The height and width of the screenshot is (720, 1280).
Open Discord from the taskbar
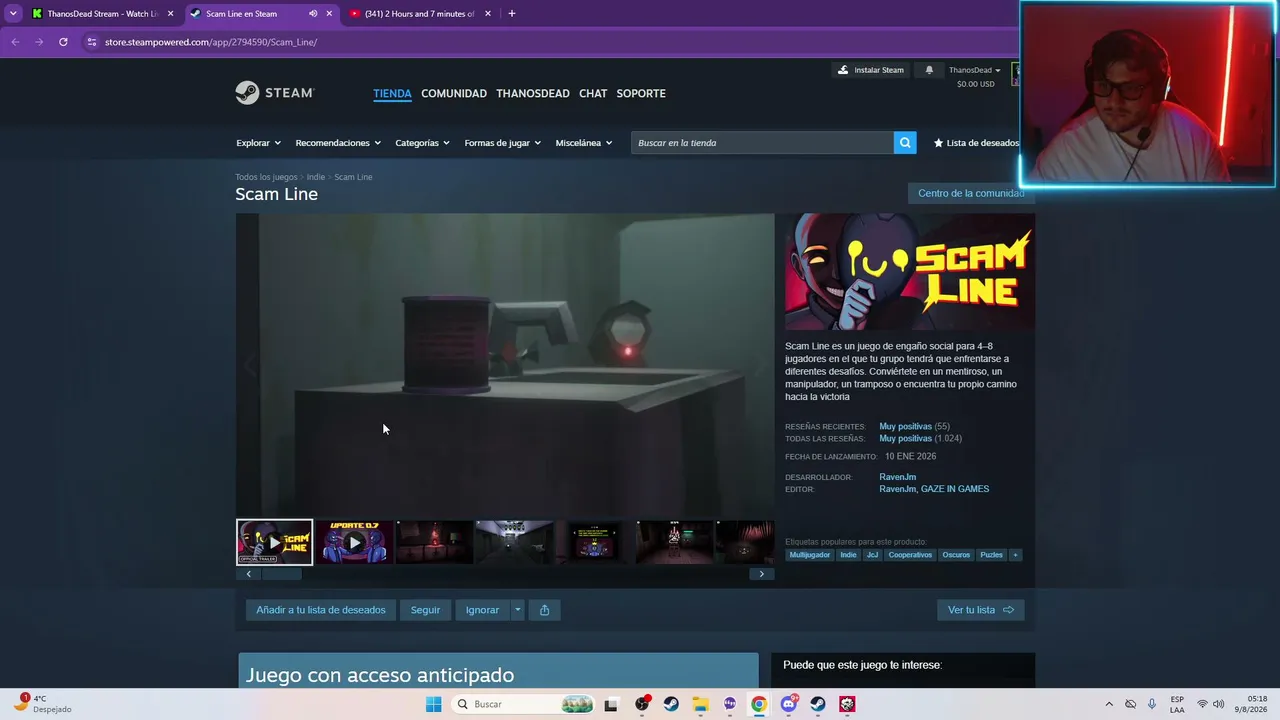(788, 704)
